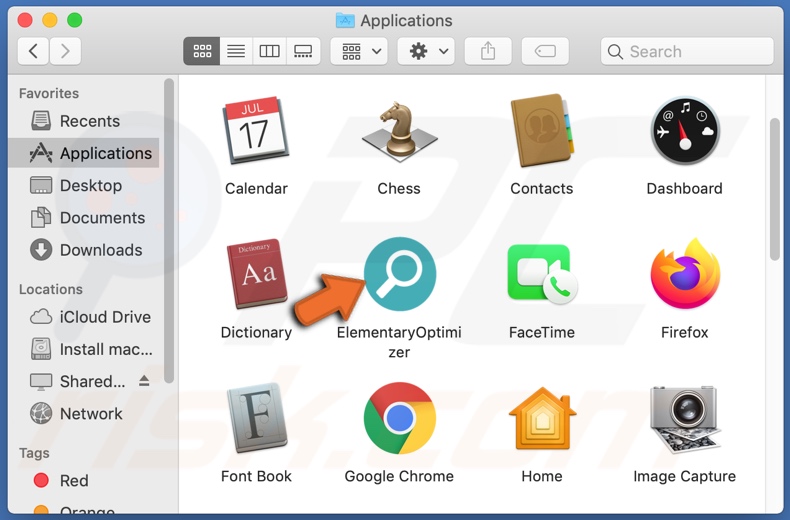Screen dimensions: 790x520
Task: Open the gear action menu
Action: tap(426, 51)
